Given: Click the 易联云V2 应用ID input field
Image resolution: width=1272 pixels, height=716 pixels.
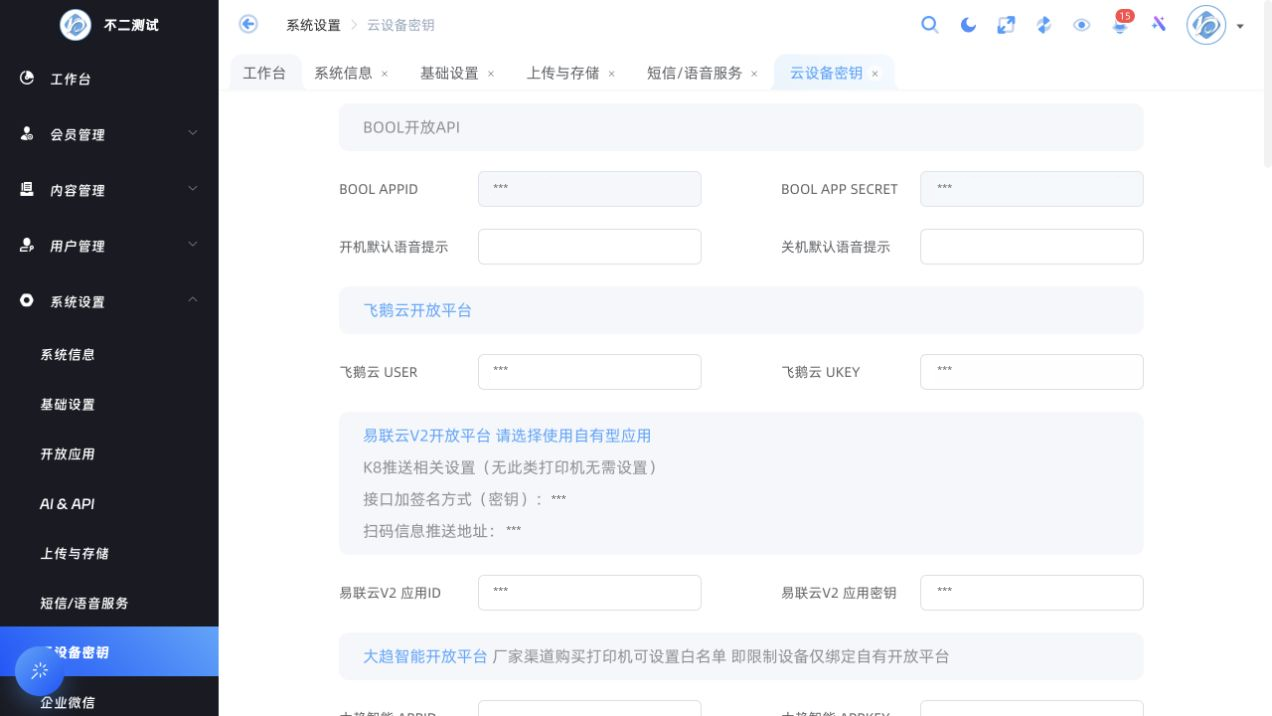Looking at the screenshot, I should (590, 593).
